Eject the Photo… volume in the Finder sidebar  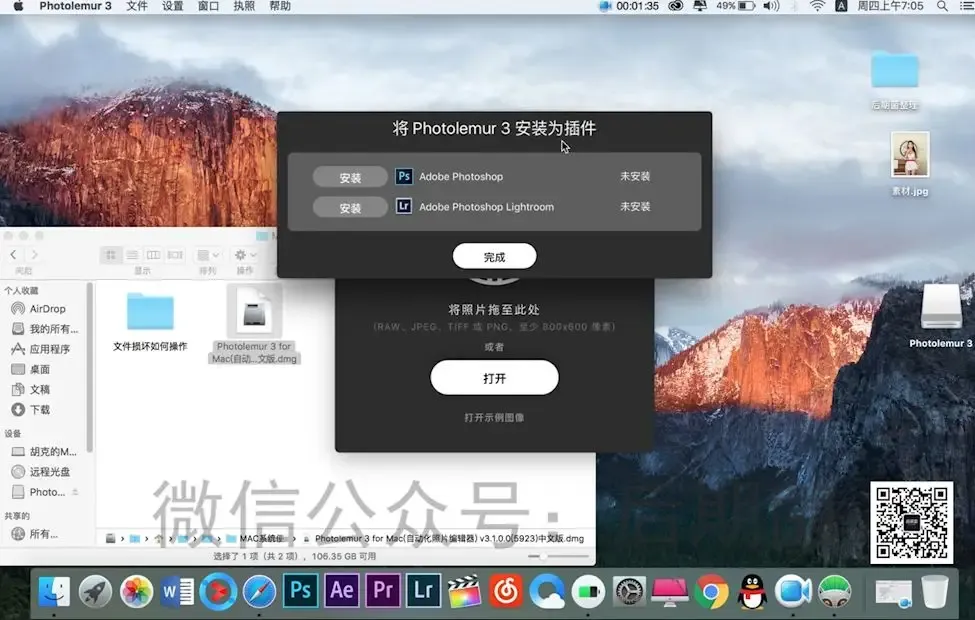pos(75,492)
